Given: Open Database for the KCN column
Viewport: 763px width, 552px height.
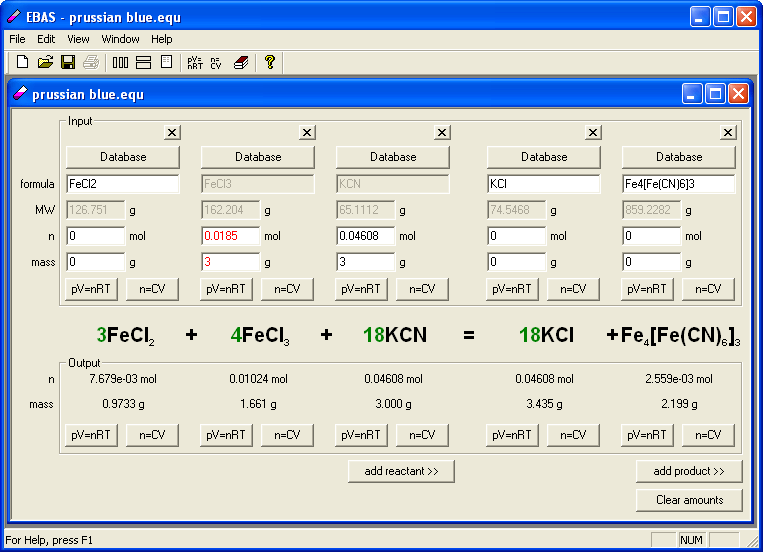Looking at the screenshot, I should [393, 157].
